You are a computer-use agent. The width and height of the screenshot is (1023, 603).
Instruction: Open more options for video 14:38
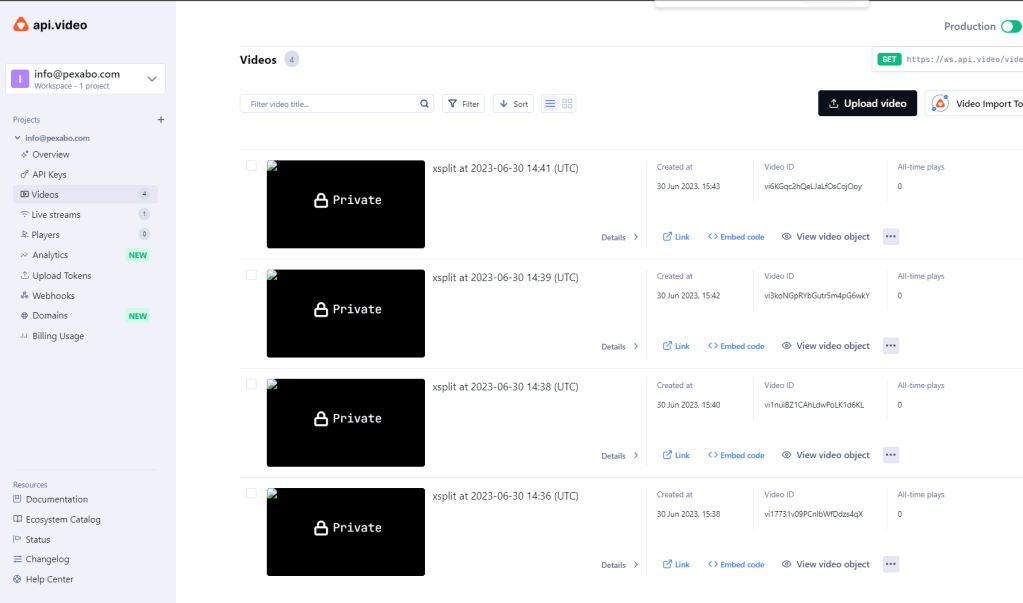[x=891, y=455]
